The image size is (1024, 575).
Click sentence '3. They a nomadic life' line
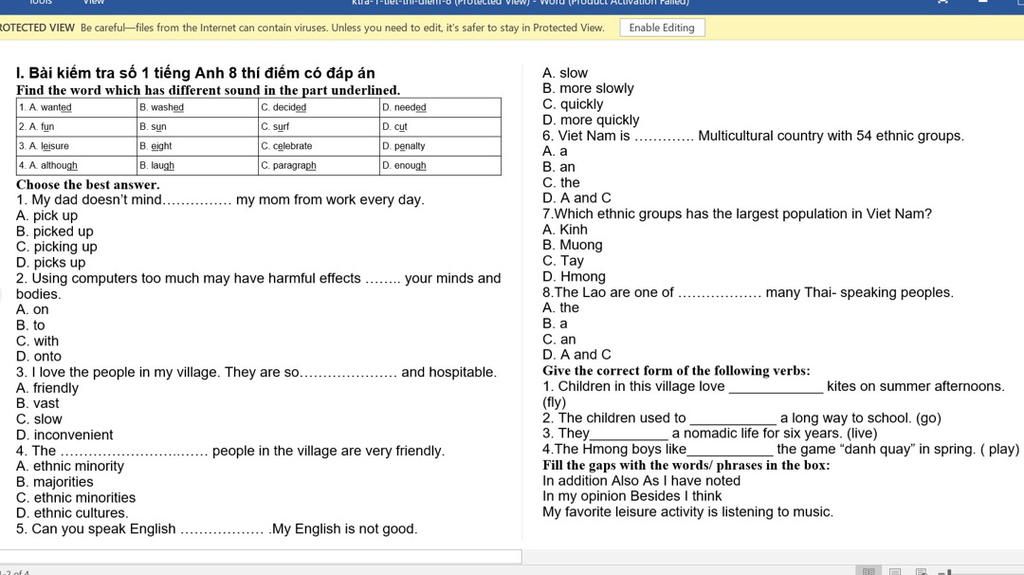(x=710, y=433)
